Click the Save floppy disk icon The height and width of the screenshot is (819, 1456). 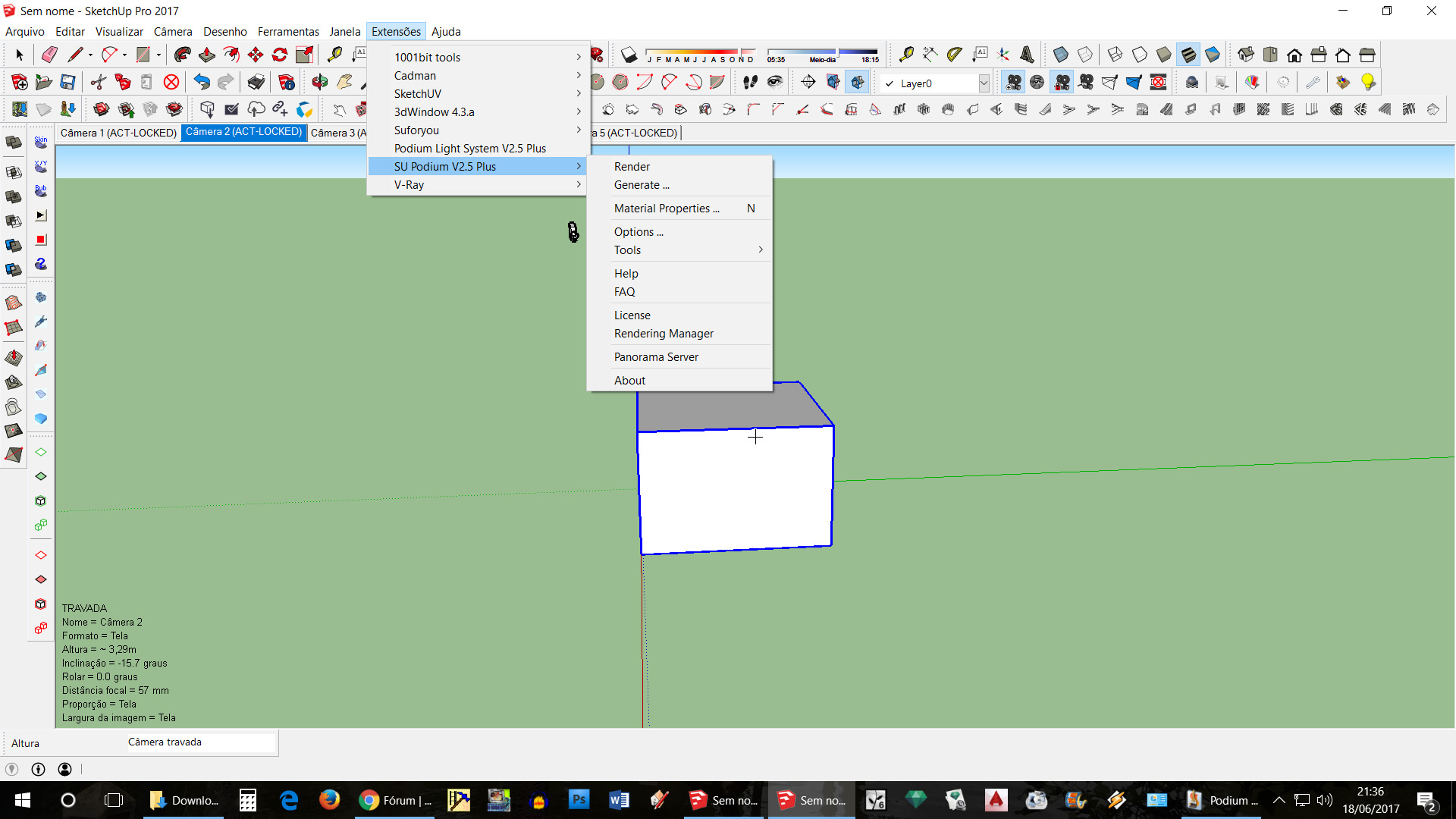coord(68,82)
